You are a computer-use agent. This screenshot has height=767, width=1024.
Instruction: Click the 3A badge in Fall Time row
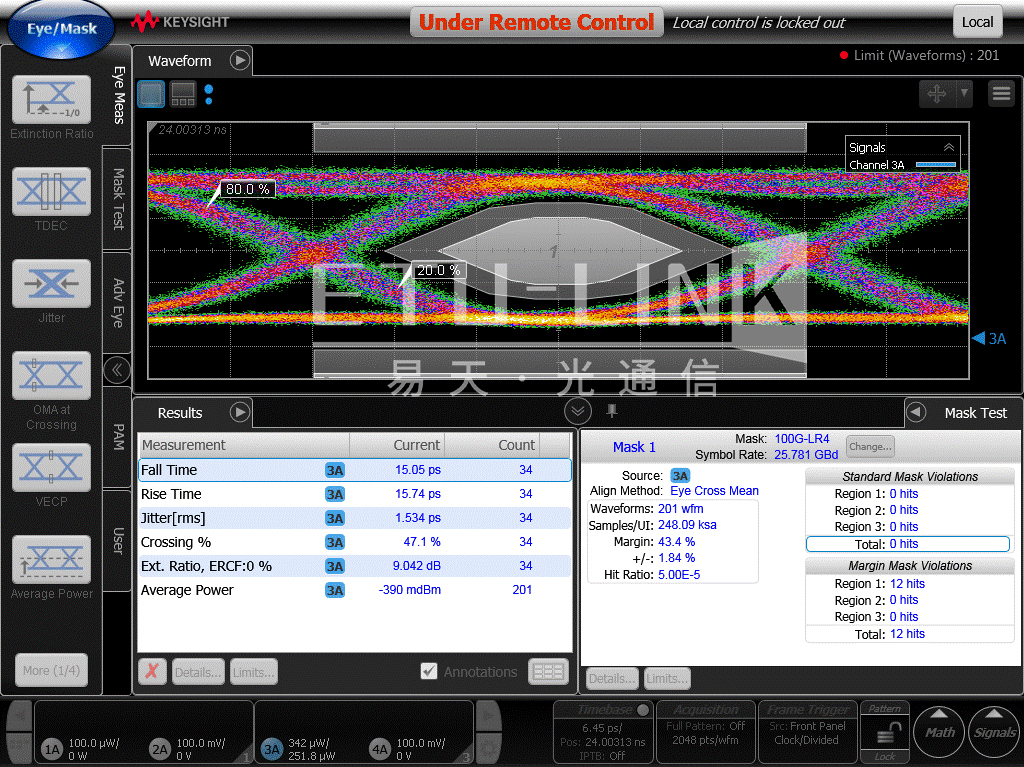(335, 470)
